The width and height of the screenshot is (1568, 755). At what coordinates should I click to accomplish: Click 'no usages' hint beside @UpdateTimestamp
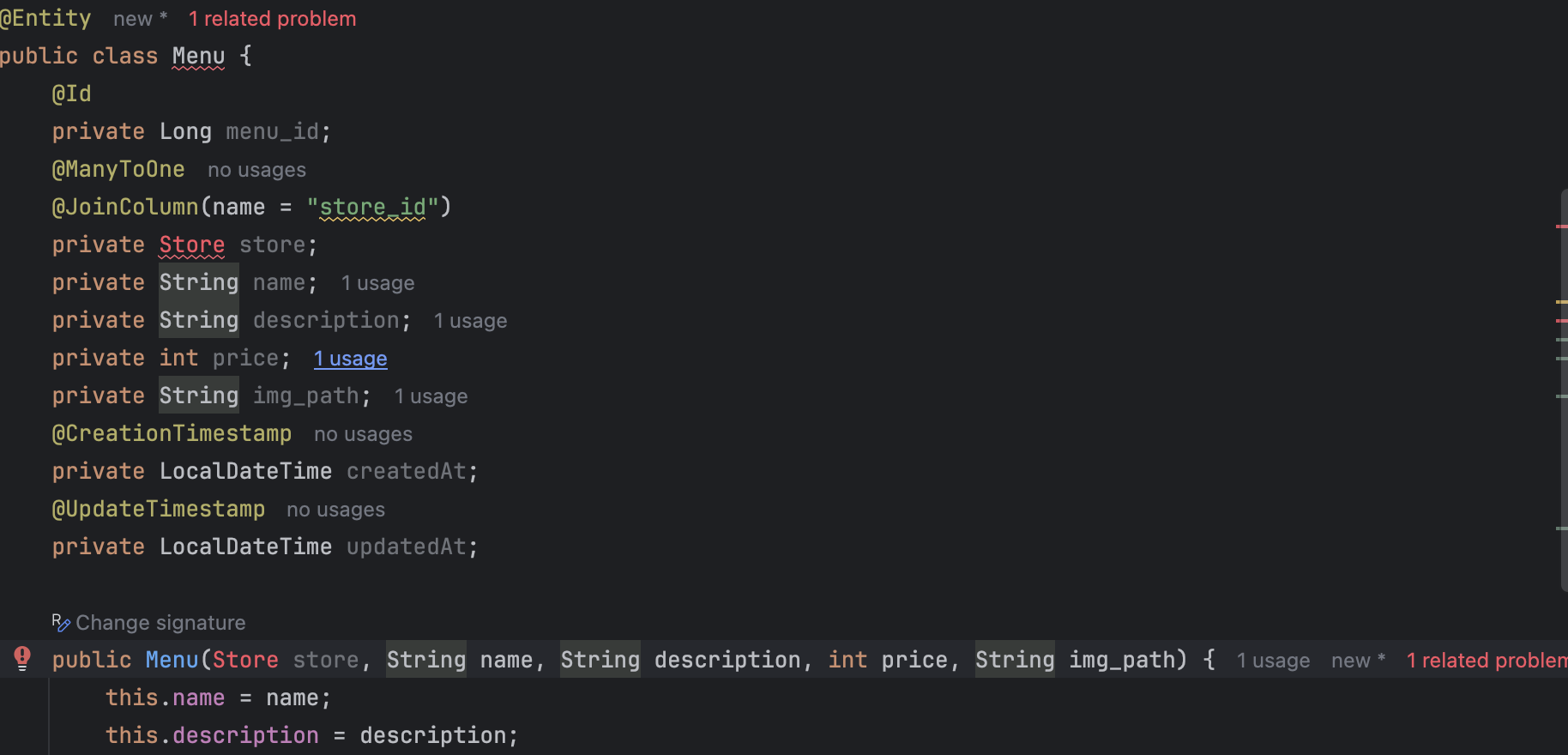[x=335, y=510]
